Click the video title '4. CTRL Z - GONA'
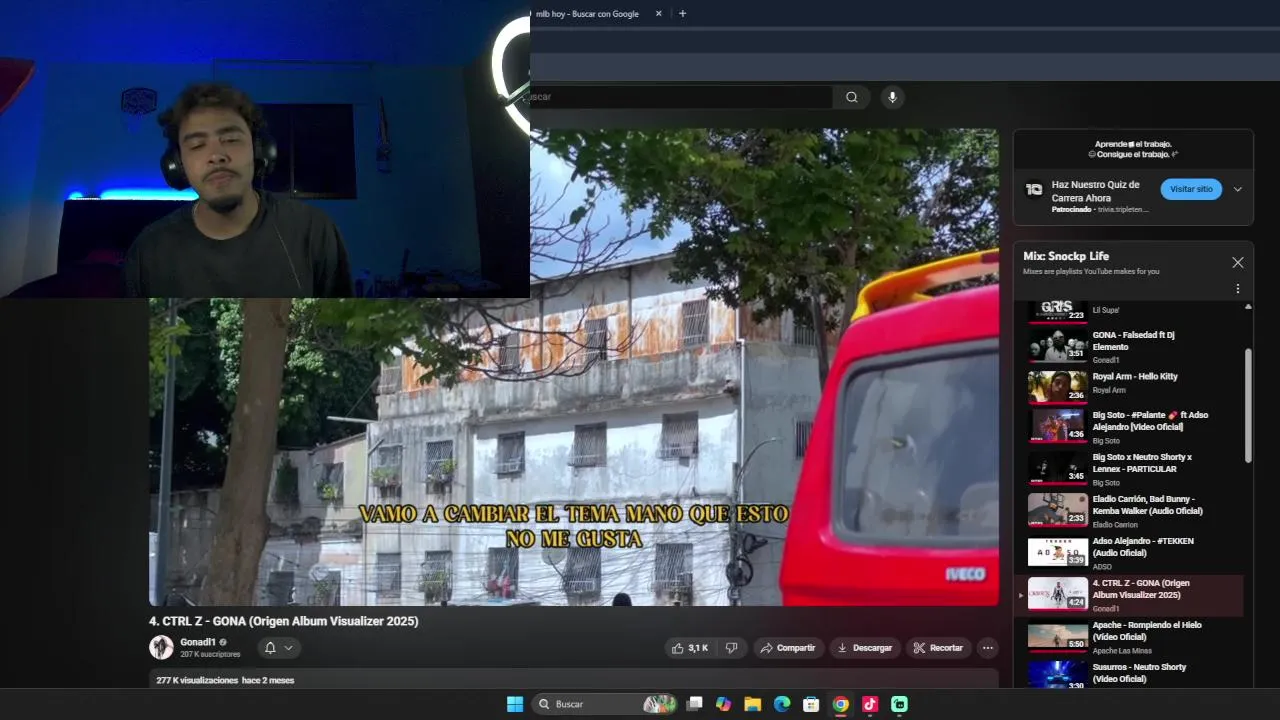Image resolution: width=1280 pixels, height=720 pixels. click(x=284, y=621)
